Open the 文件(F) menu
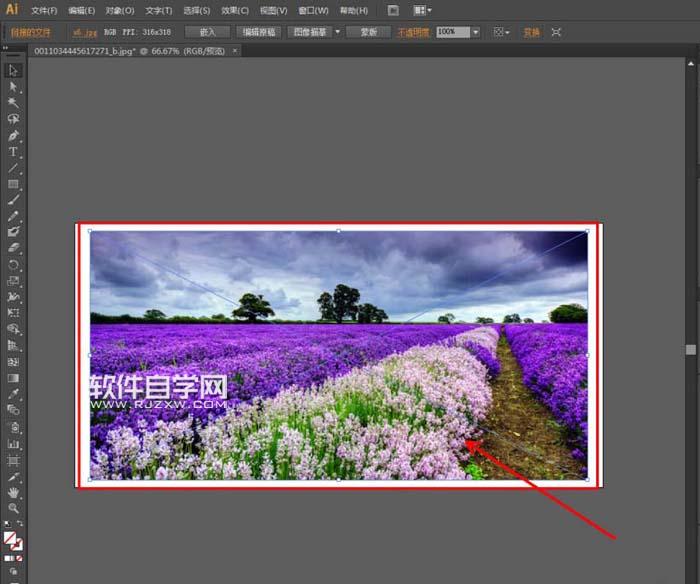This screenshot has height=584, width=700. [44, 10]
